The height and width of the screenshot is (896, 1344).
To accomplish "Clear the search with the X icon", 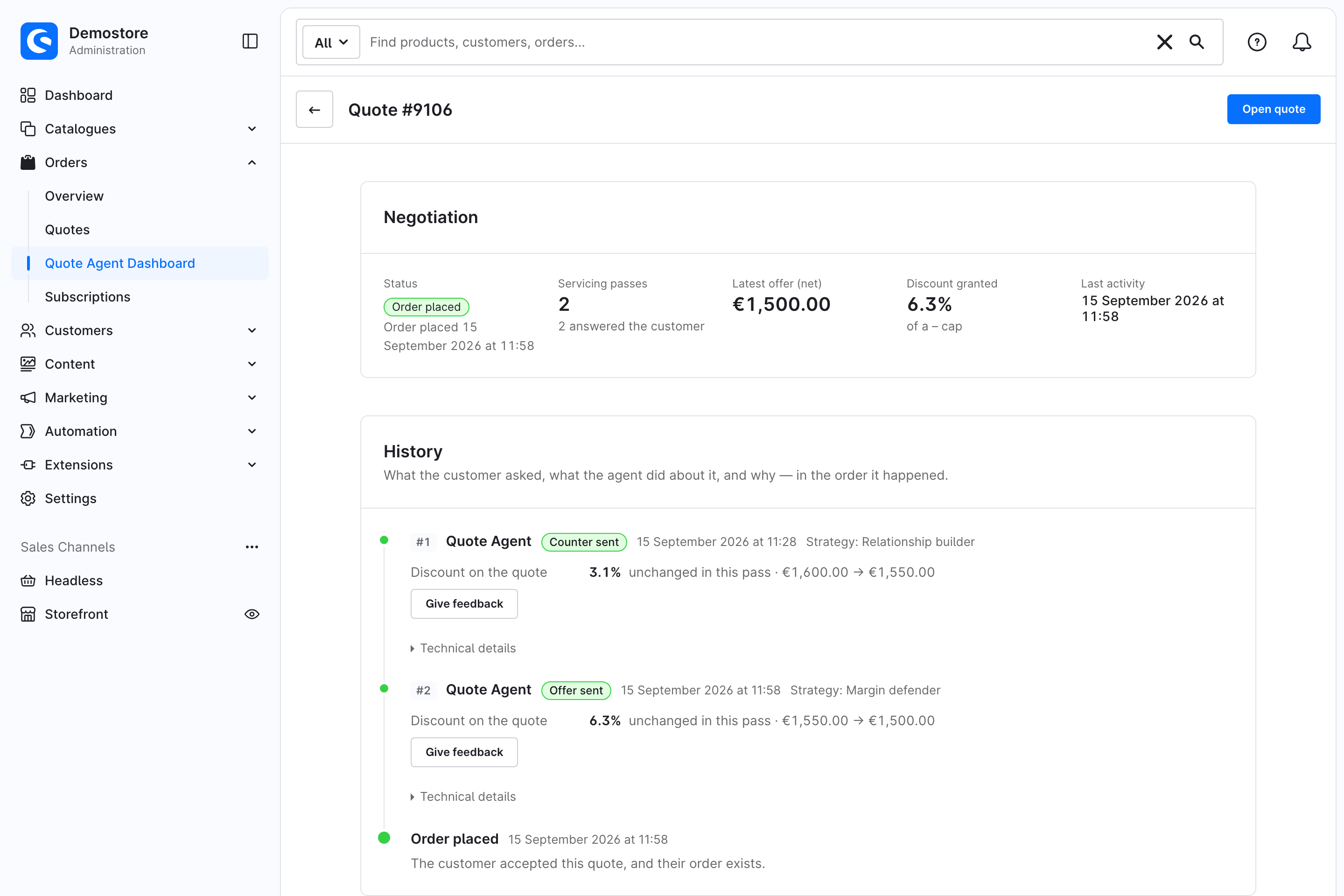I will point(1164,42).
